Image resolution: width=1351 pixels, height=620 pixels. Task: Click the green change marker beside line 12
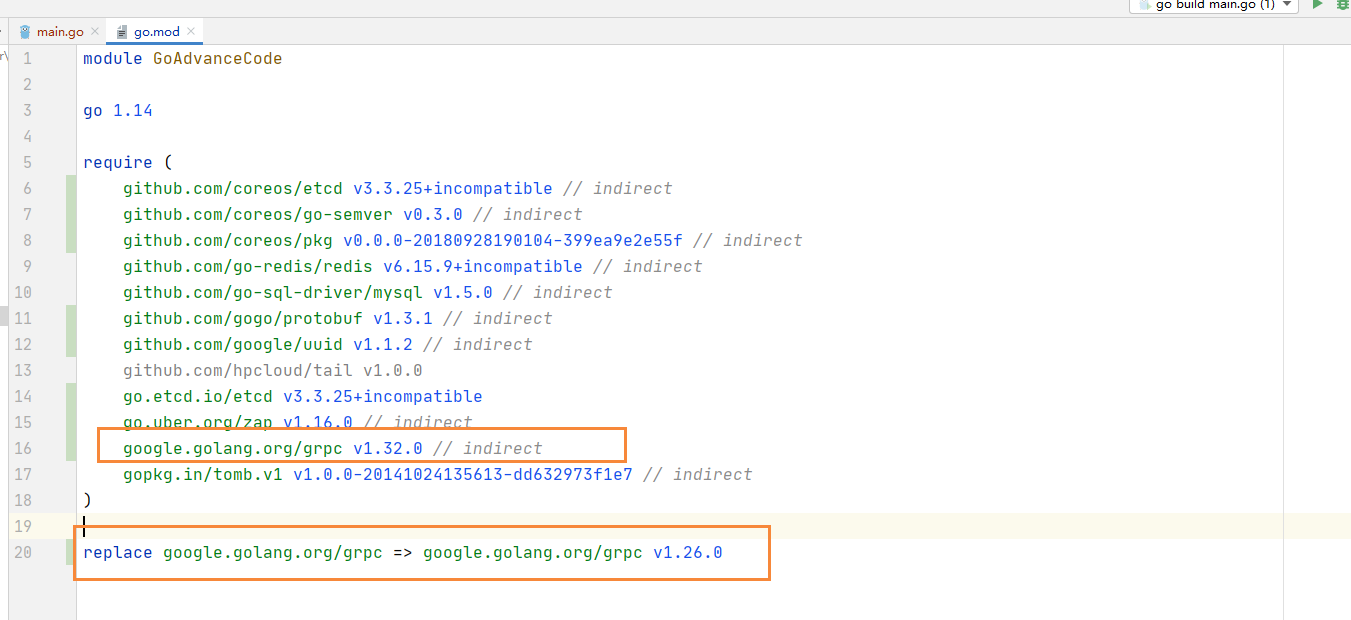(71, 344)
